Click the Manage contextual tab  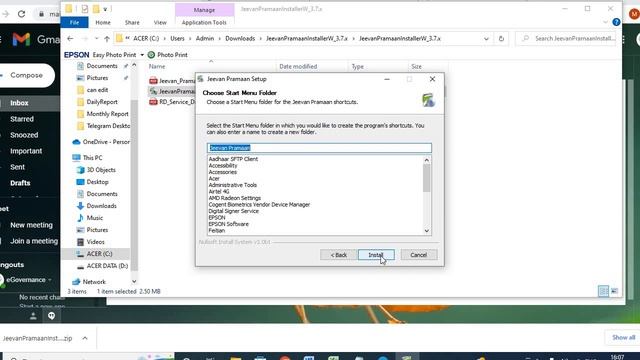click(x=204, y=10)
